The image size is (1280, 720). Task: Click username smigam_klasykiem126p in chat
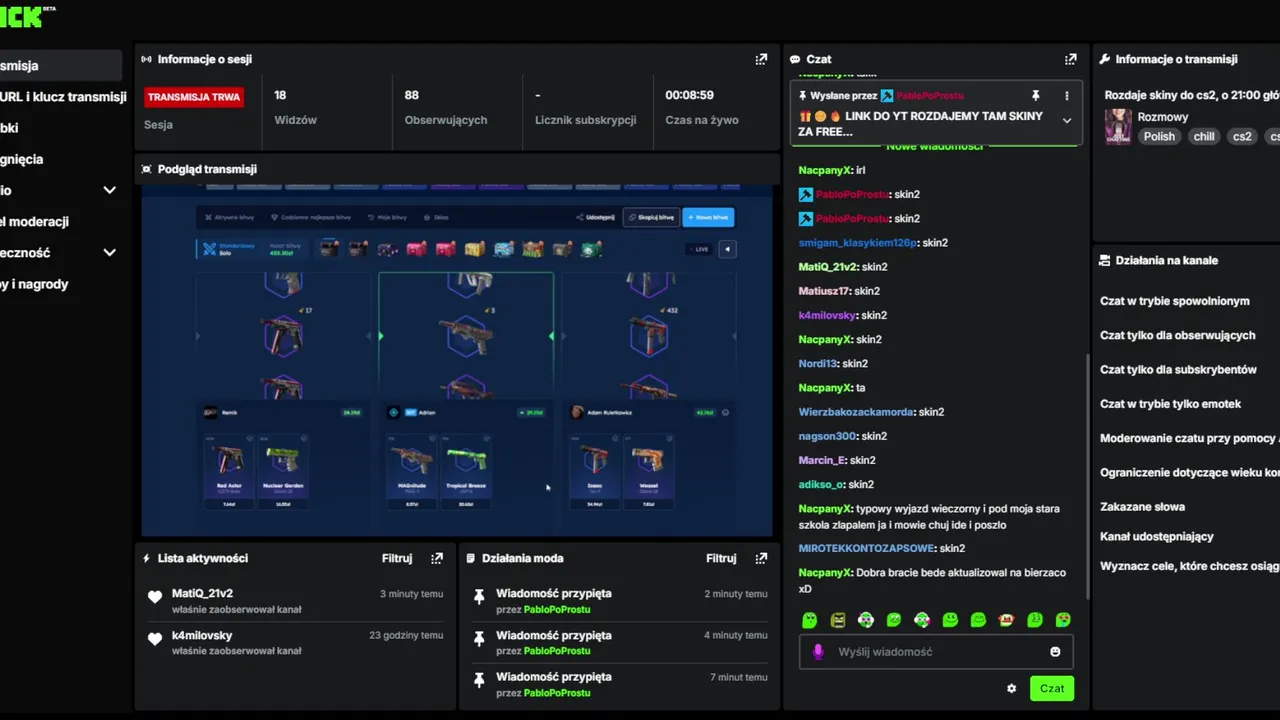point(858,243)
